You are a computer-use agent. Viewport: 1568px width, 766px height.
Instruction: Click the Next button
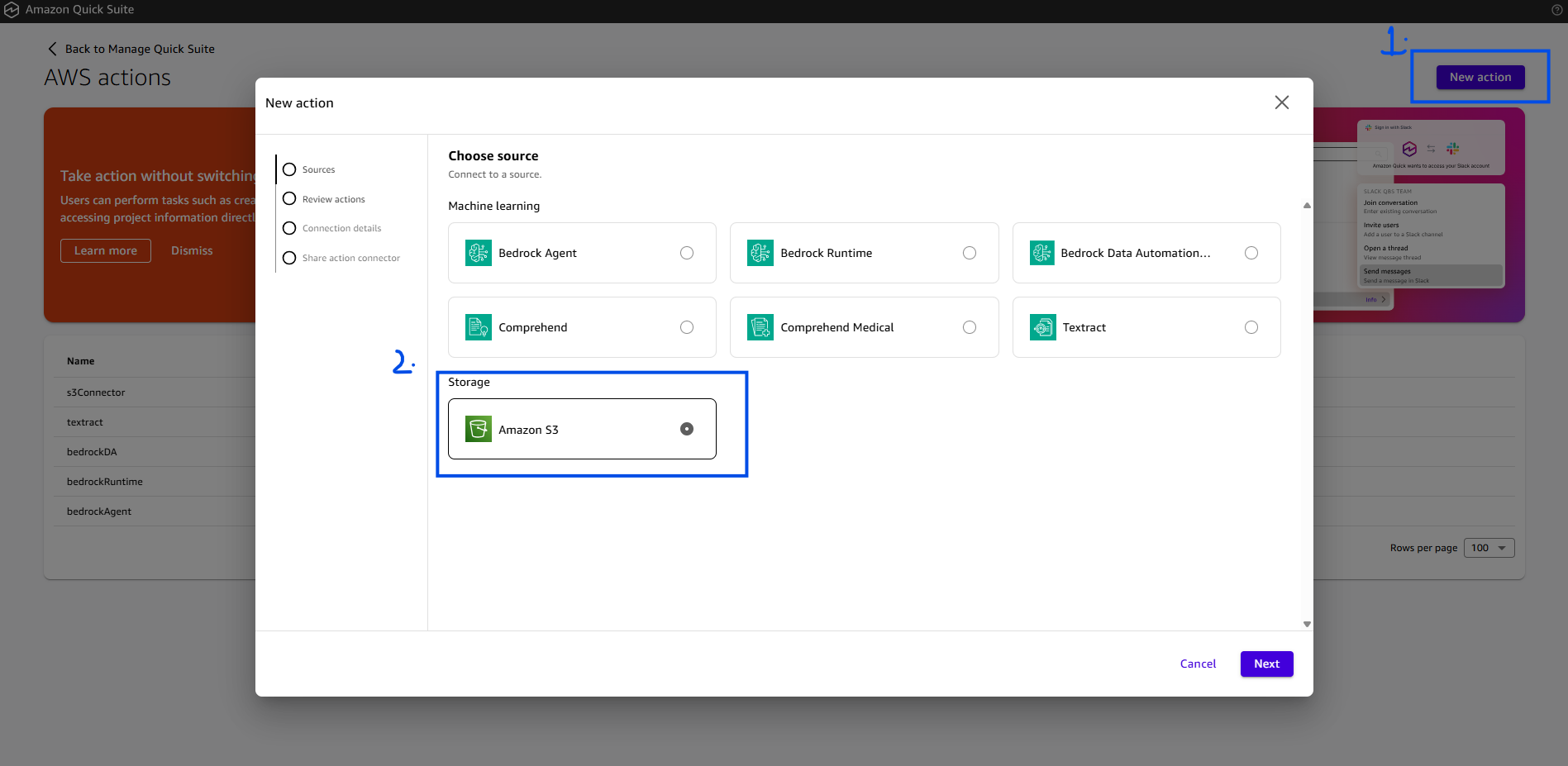(x=1266, y=664)
